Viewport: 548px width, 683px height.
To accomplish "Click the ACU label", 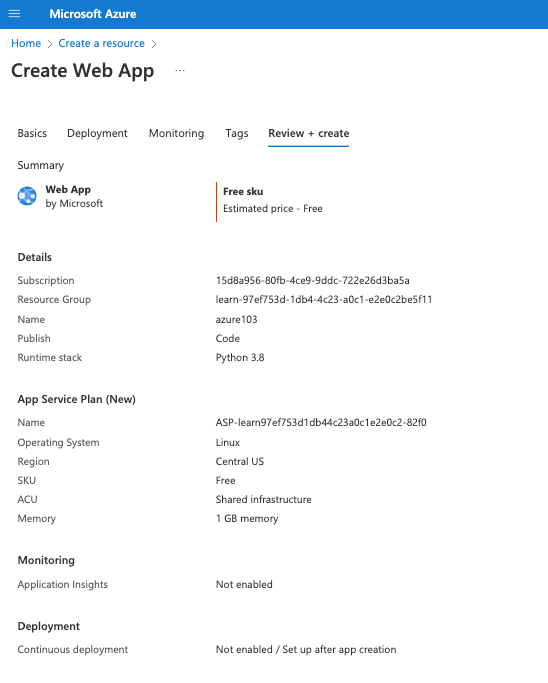I will point(27,500).
